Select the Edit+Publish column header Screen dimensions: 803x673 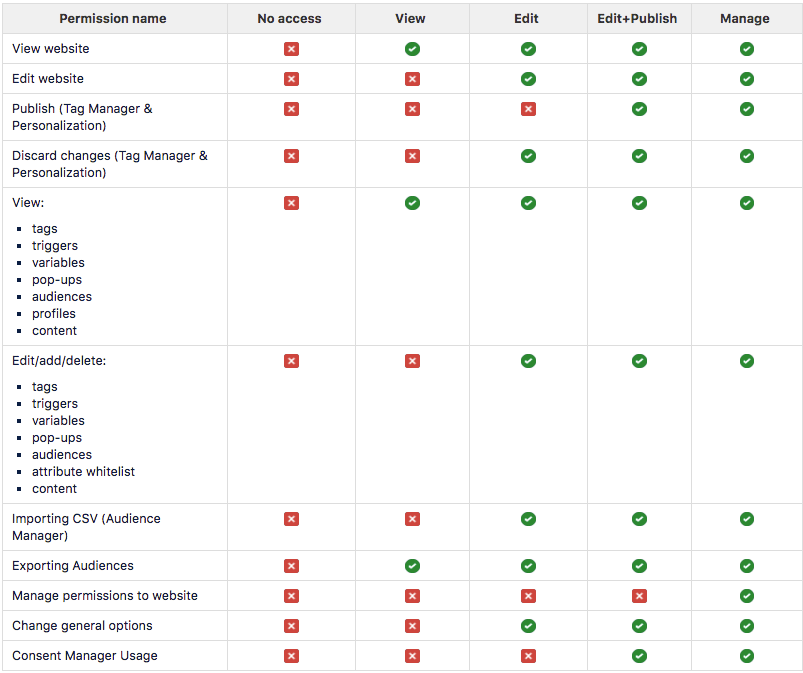point(639,18)
